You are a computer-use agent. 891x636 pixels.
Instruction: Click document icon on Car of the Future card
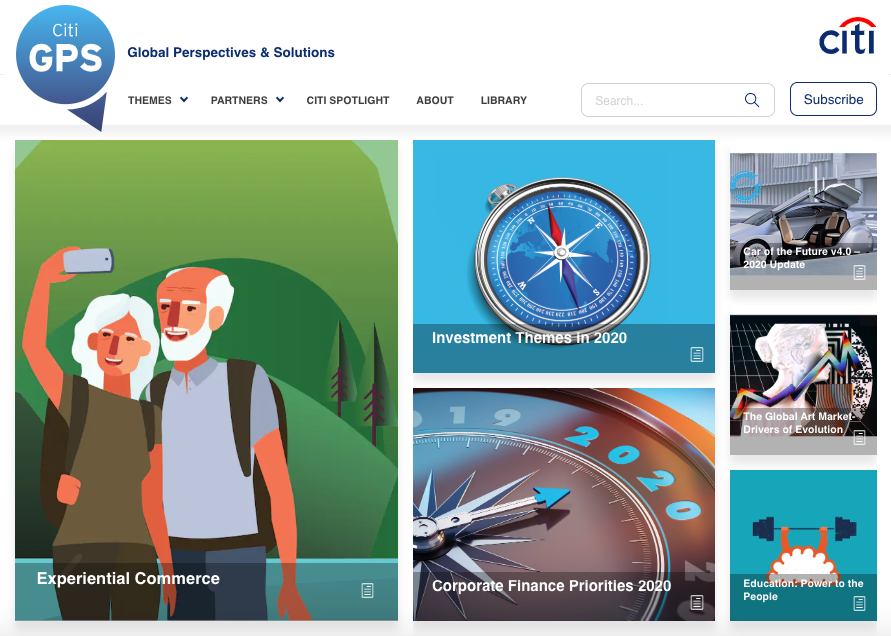[859, 272]
